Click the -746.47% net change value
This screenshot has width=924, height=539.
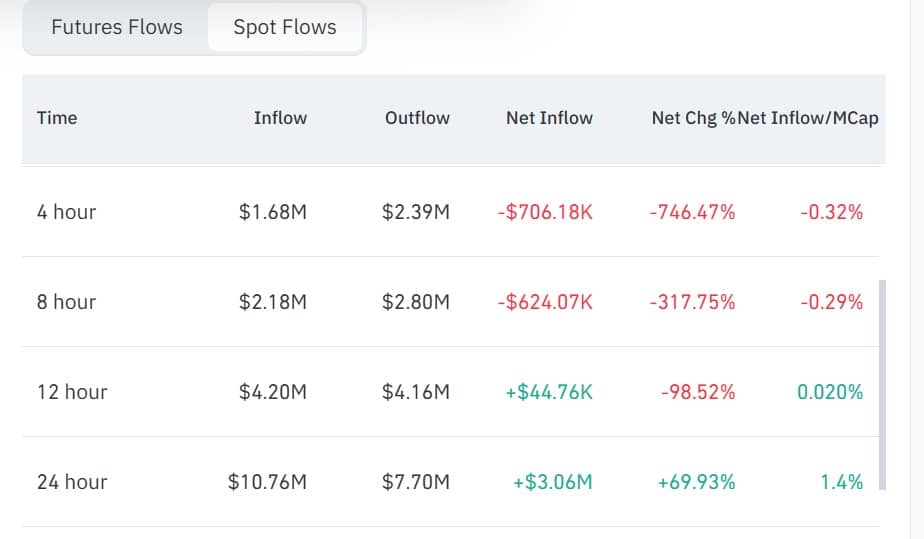click(692, 212)
